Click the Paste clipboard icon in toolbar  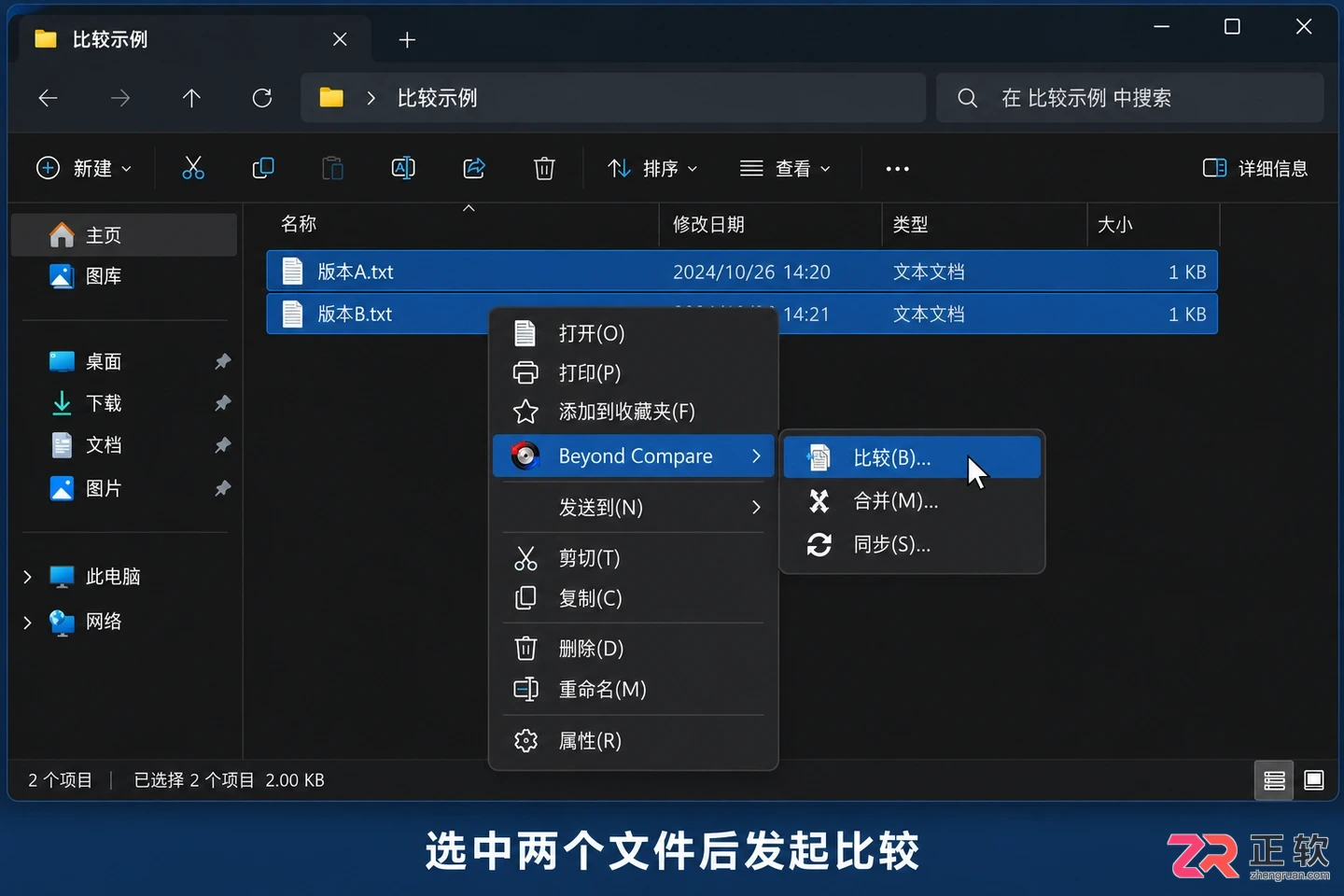pyautogui.click(x=333, y=168)
